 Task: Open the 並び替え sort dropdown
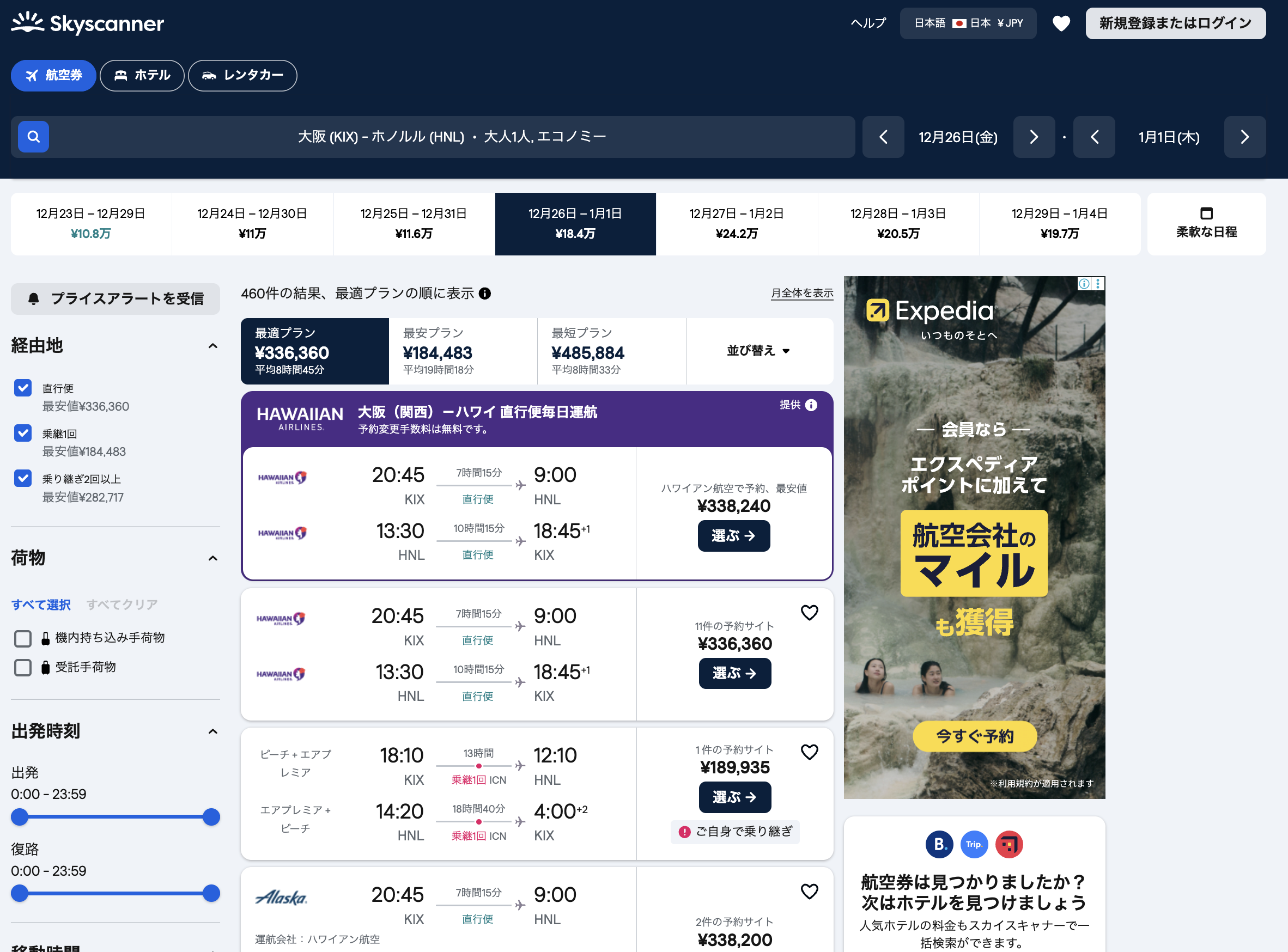(759, 350)
